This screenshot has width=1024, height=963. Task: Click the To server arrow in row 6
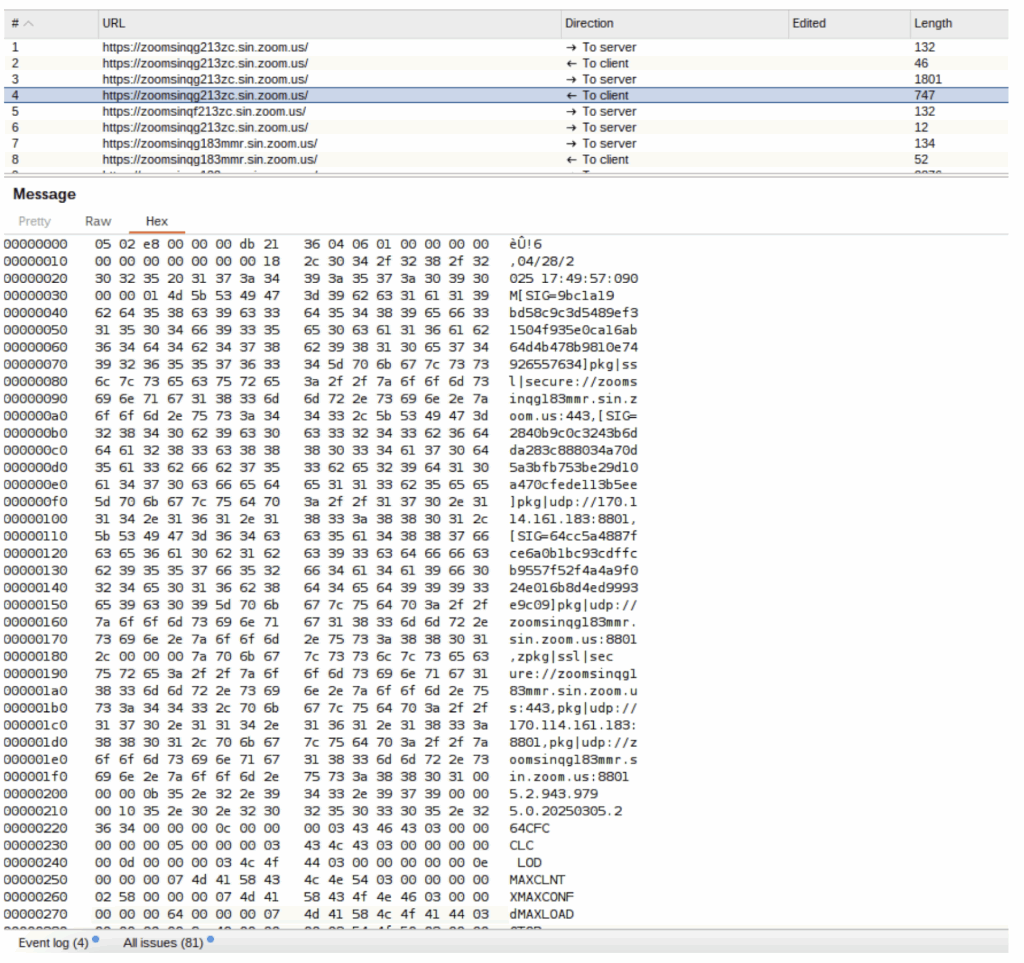[571, 127]
